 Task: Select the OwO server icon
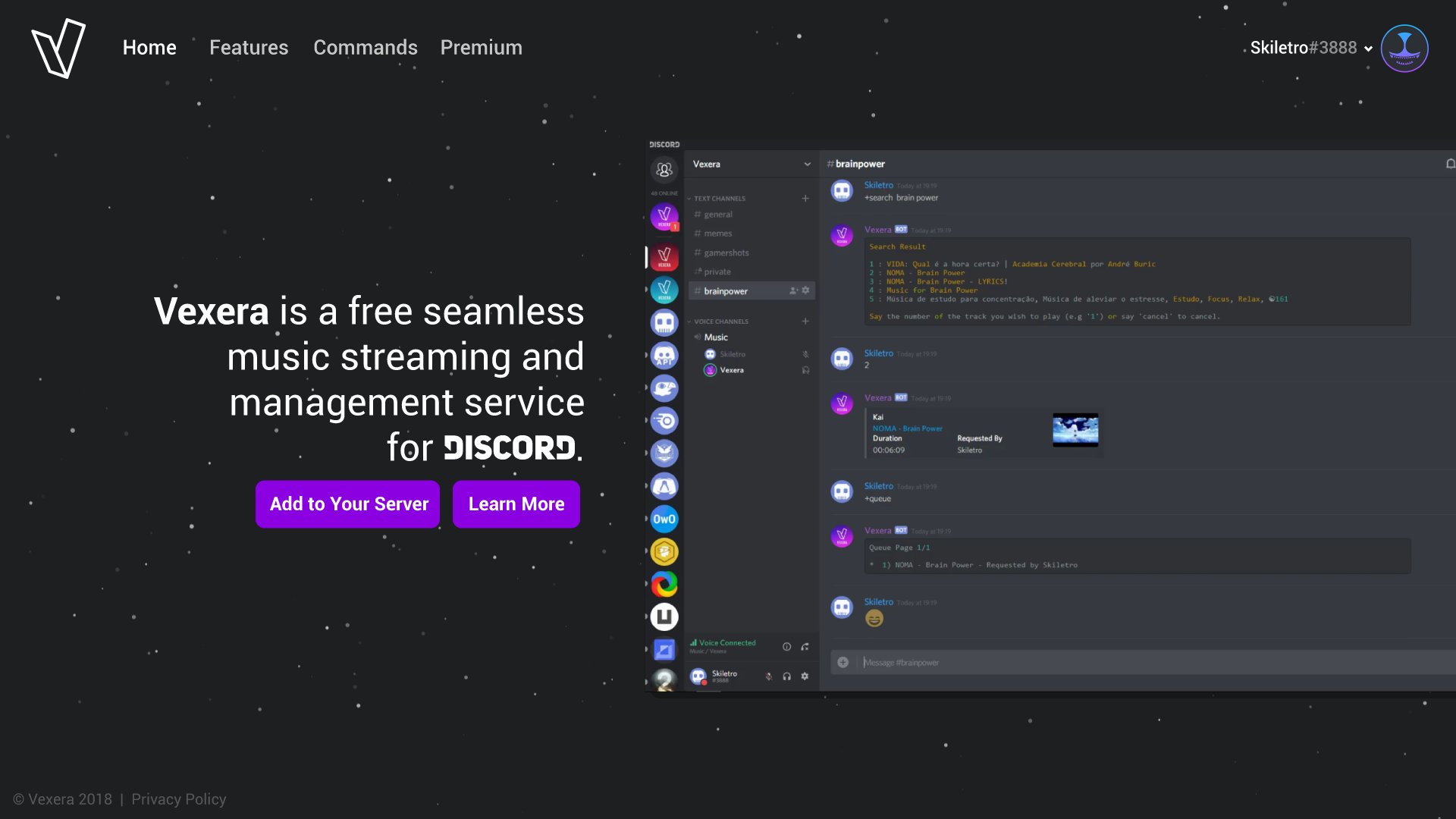664,519
